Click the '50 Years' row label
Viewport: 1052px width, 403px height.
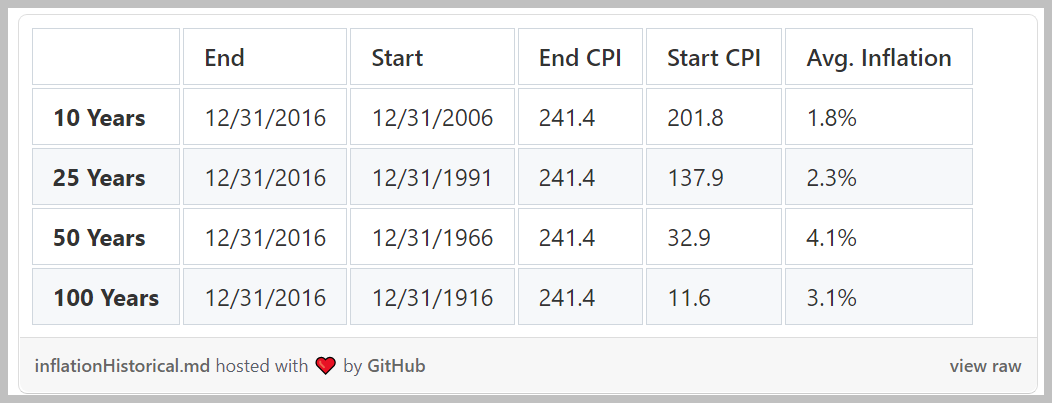point(99,238)
